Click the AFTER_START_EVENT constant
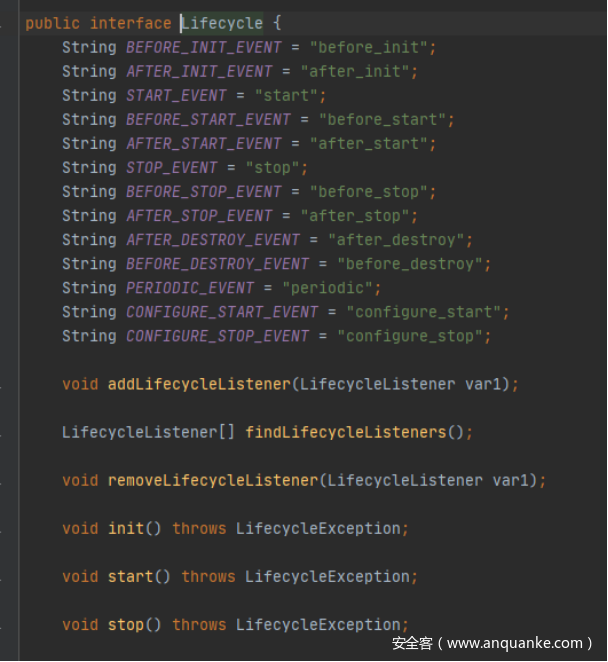608x662 pixels. [204, 143]
